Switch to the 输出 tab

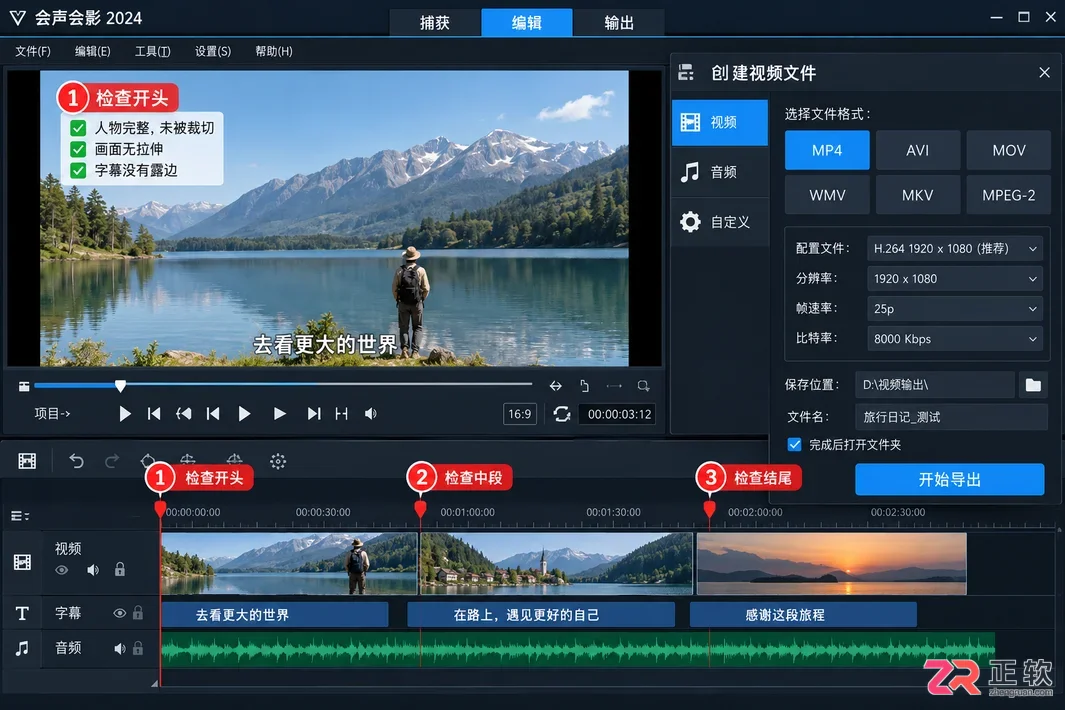coord(619,22)
